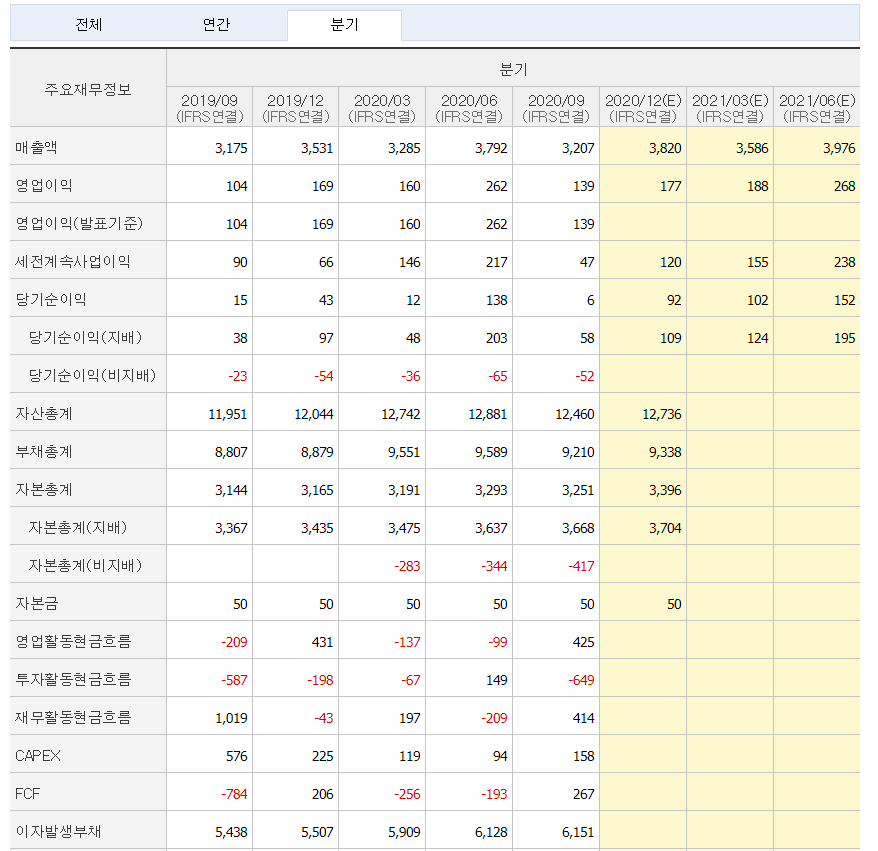The width and height of the screenshot is (878, 851).
Task: Click the 부채총계 estimate 9,338
Action: pyautogui.click(x=665, y=452)
